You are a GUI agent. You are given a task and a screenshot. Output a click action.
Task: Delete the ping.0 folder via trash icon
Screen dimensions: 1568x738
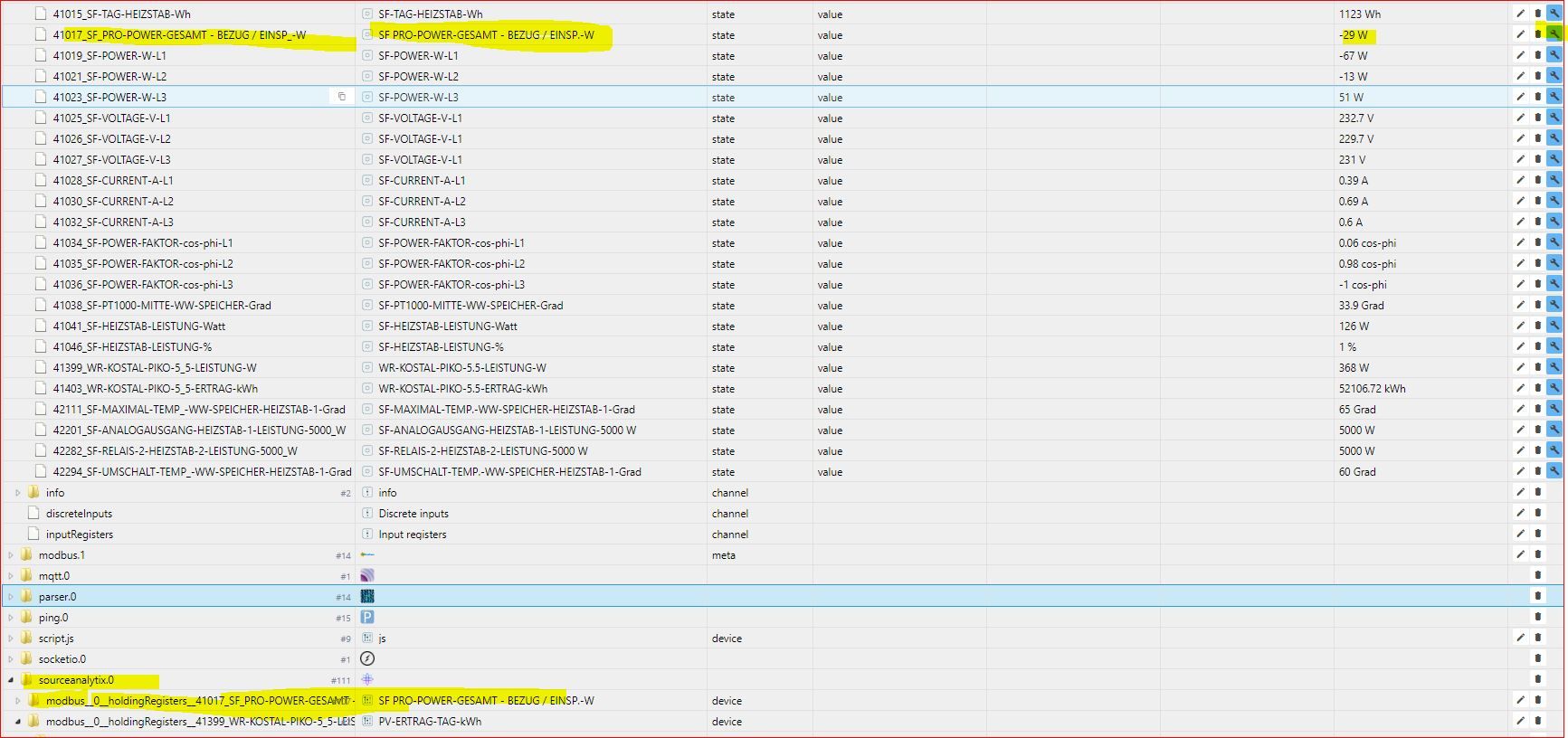(x=1537, y=617)
